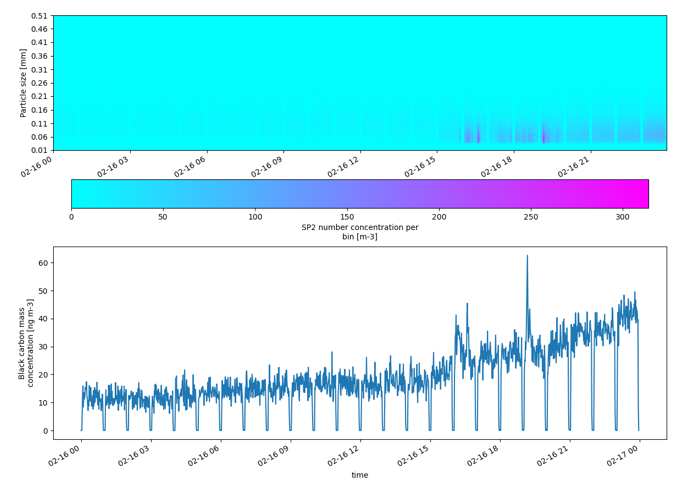The width and height of the screenshot is (690, 495).
Task: Click '02-16 12' tick under the line plot
Action: [344, 455]
